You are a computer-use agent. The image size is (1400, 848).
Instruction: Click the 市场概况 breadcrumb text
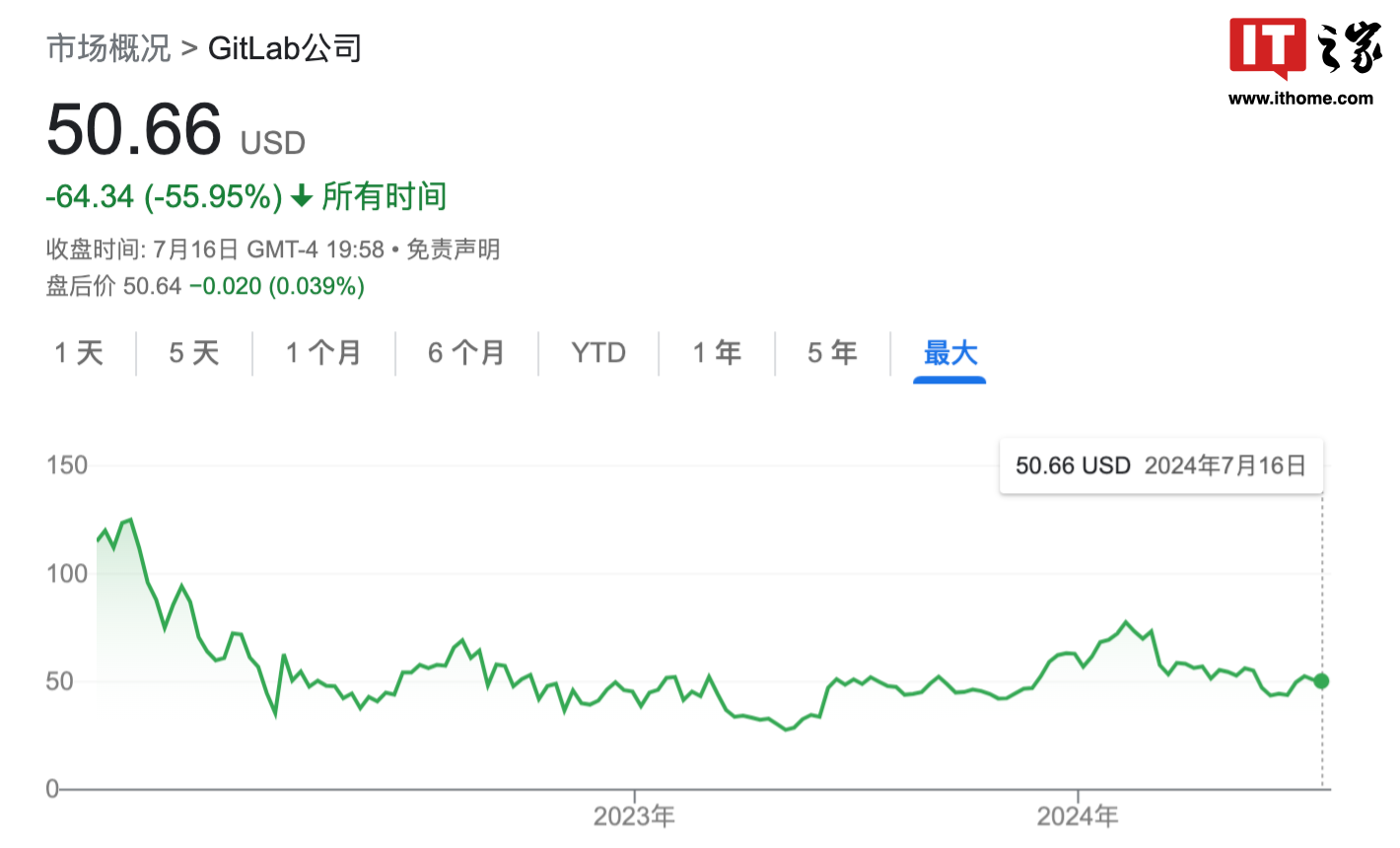click(x=108, y=47)
